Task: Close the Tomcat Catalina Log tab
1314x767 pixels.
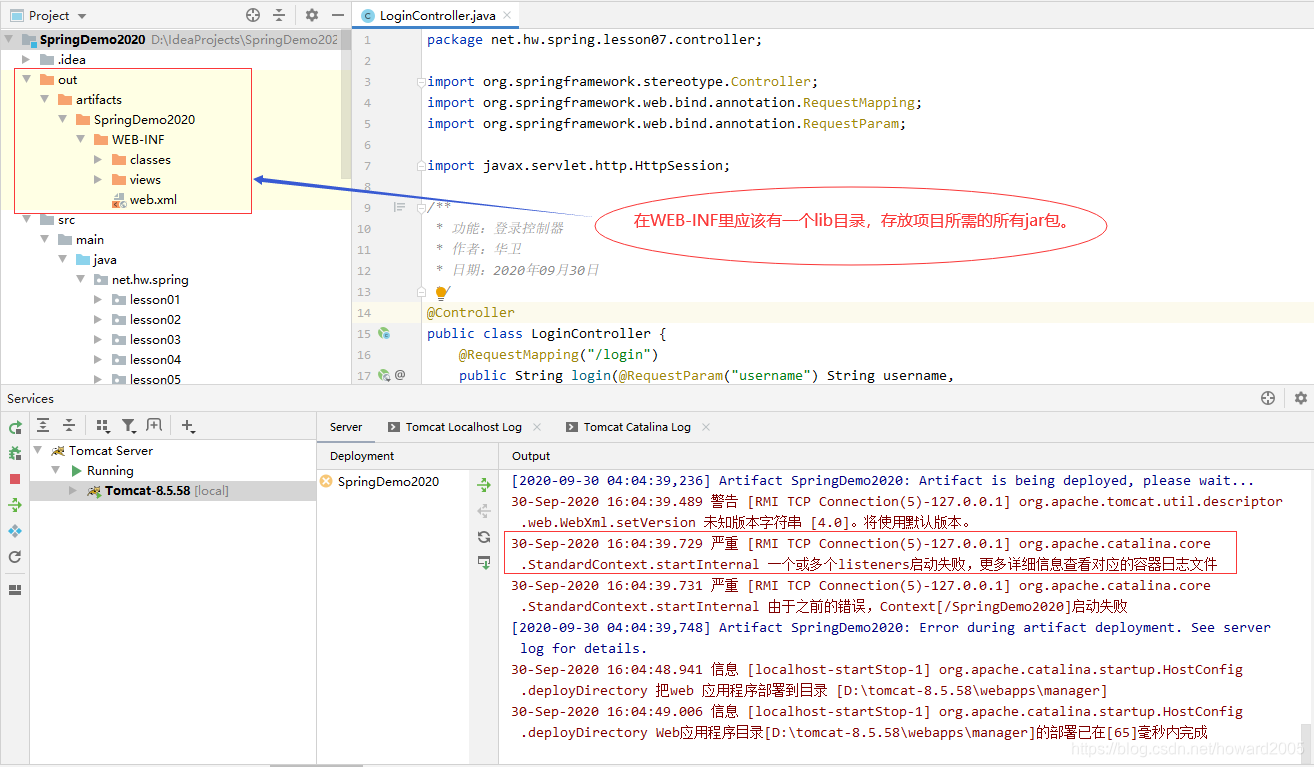Action: click(x=705, y=427)
